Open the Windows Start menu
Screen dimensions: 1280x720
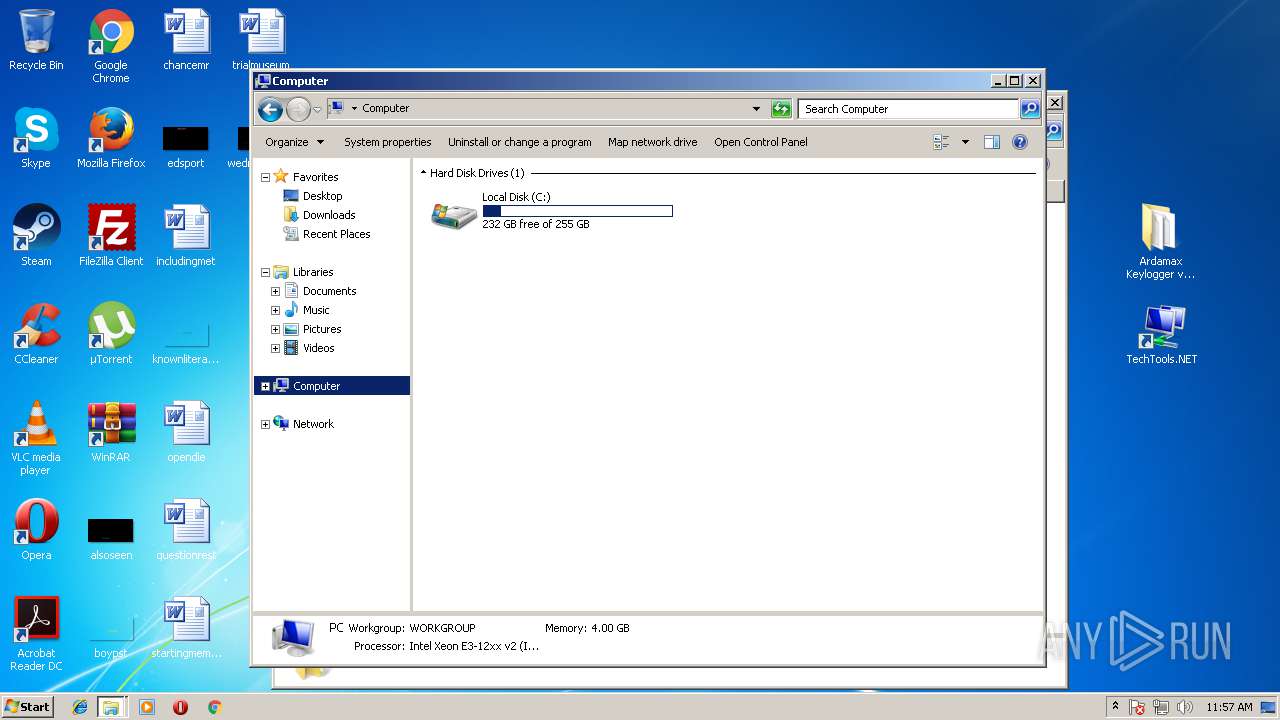tap(27, 706)
